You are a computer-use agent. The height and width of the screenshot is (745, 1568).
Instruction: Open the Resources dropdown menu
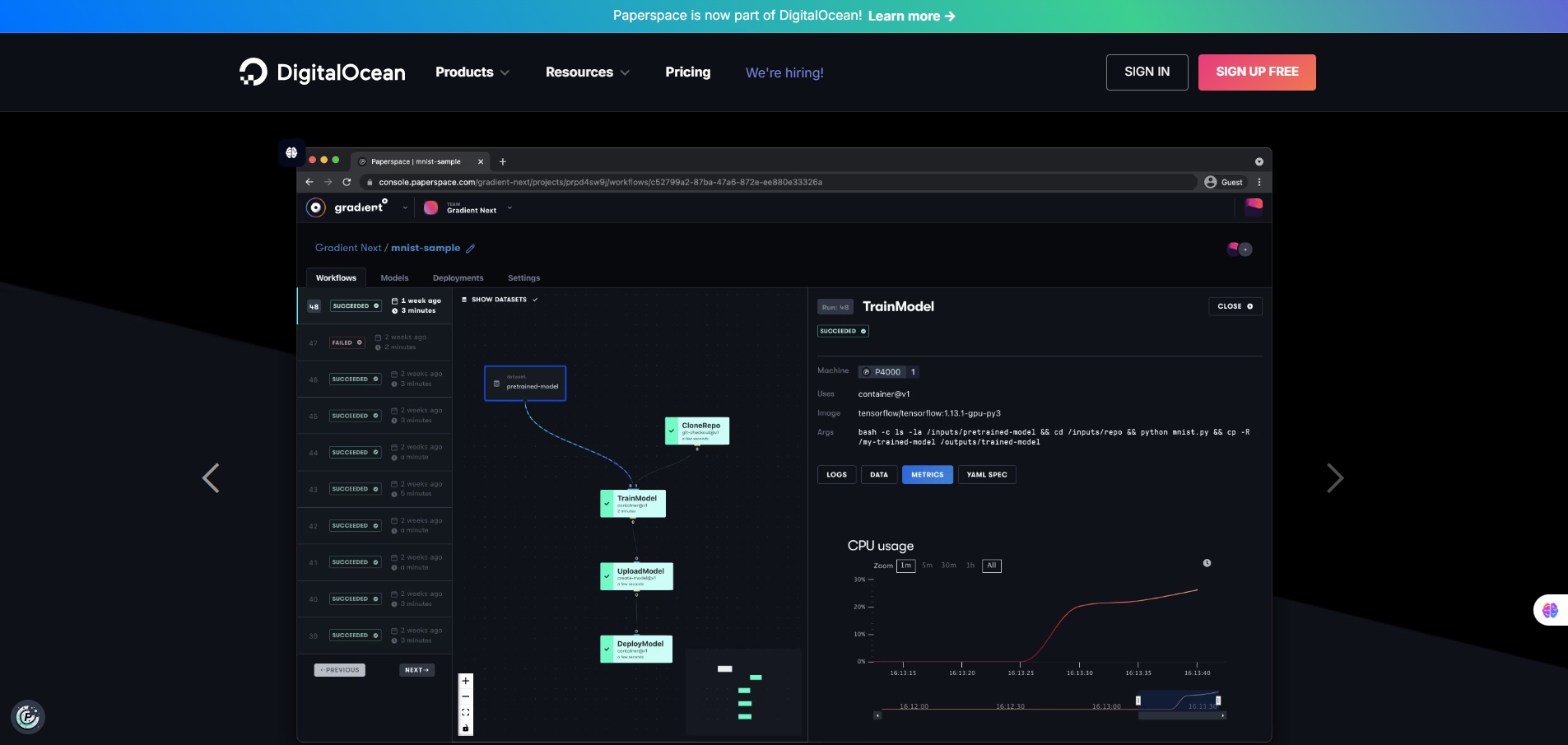click(x=588, y=72)
